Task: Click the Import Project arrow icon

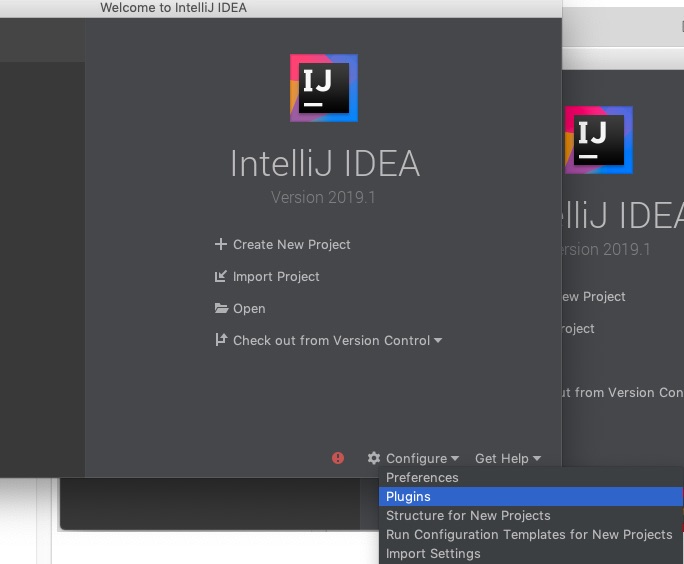Action: coord(221,276)
